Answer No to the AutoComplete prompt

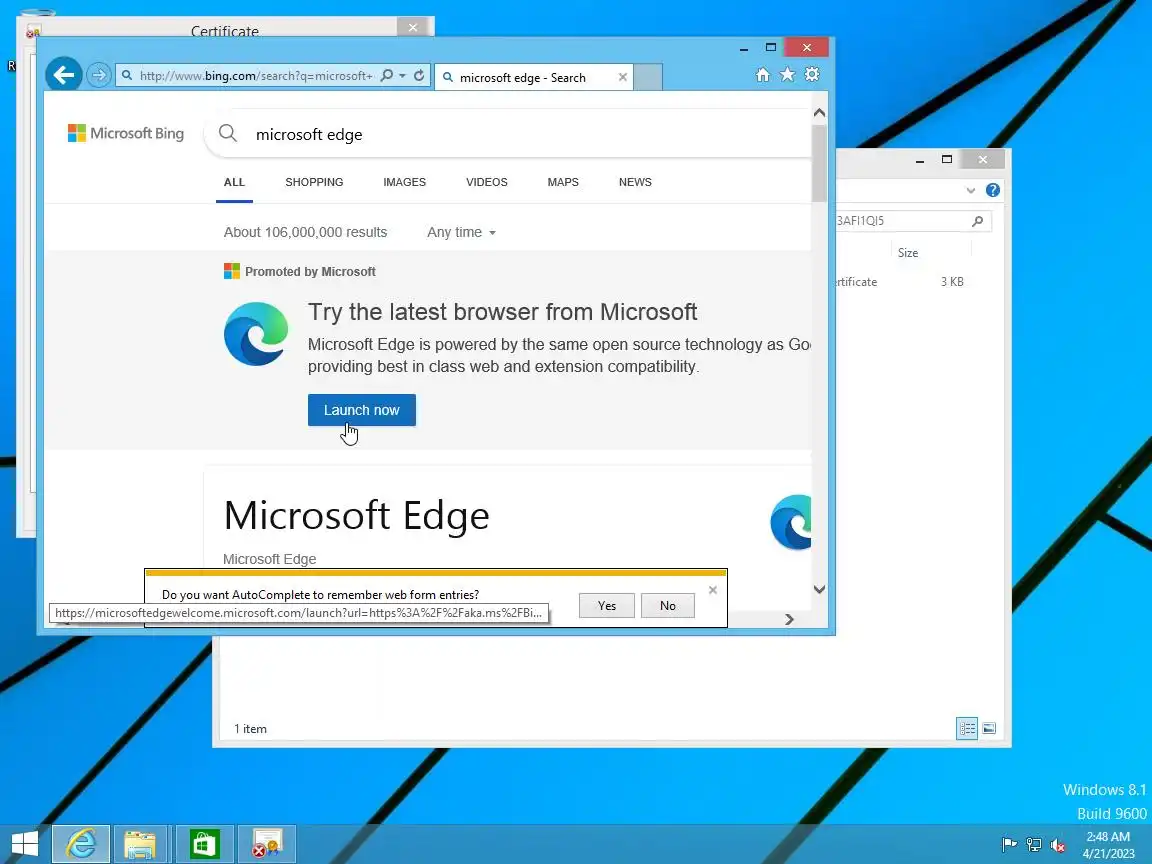667,605
